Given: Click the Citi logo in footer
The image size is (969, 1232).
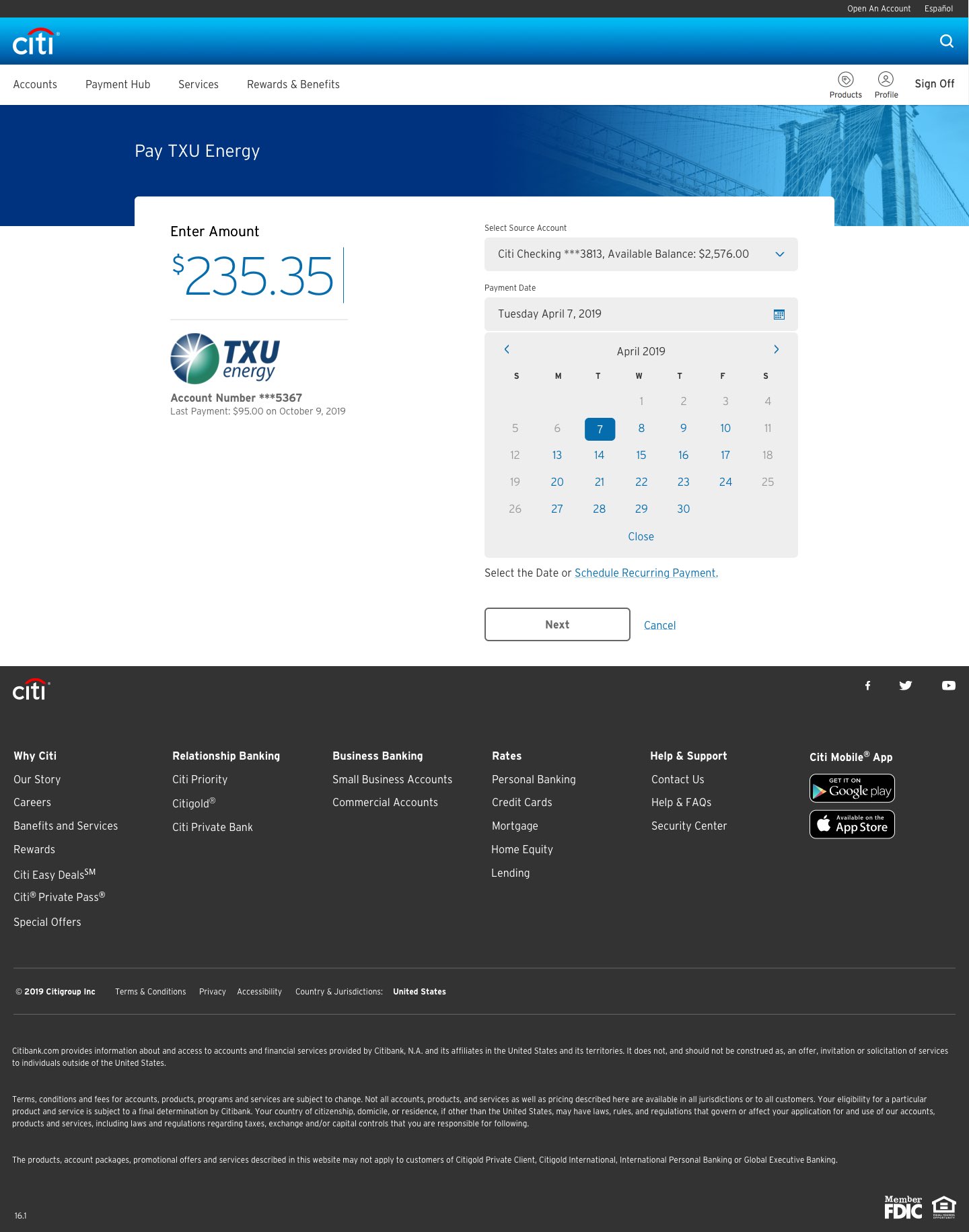Looking at the screenshot, I should (x=31, y=690).
